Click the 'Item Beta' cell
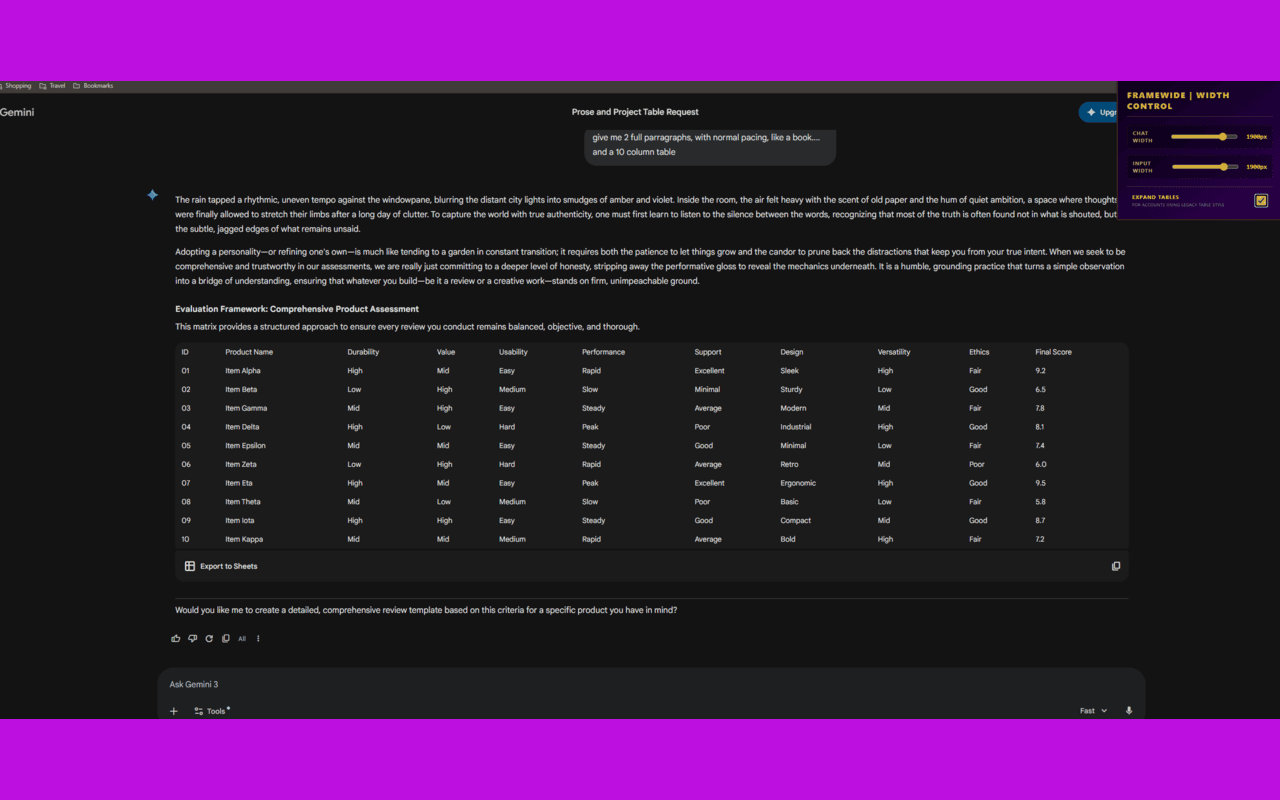Image resolution: width=1280 pixels, height=800 pixels. click(241, 390)
